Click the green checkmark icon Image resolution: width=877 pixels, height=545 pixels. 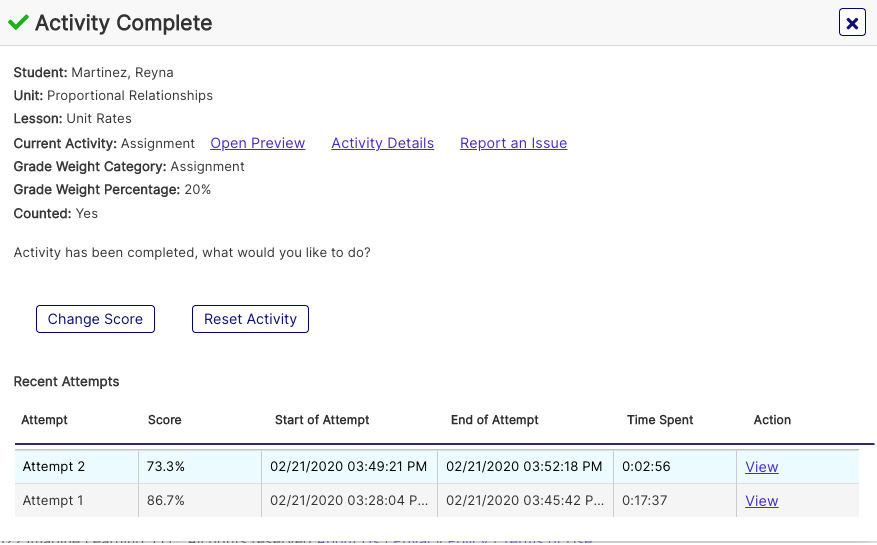pyautogui.click(x=18, y=22)
